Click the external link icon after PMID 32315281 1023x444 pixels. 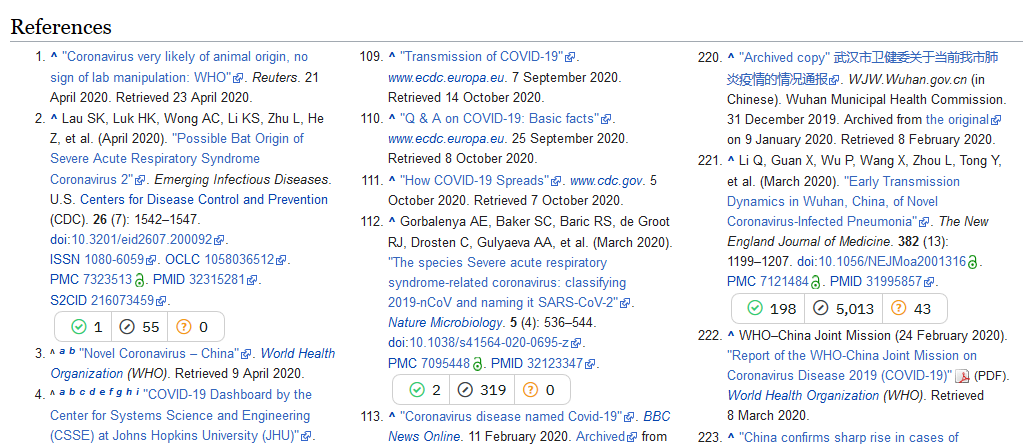pos(252,281)
